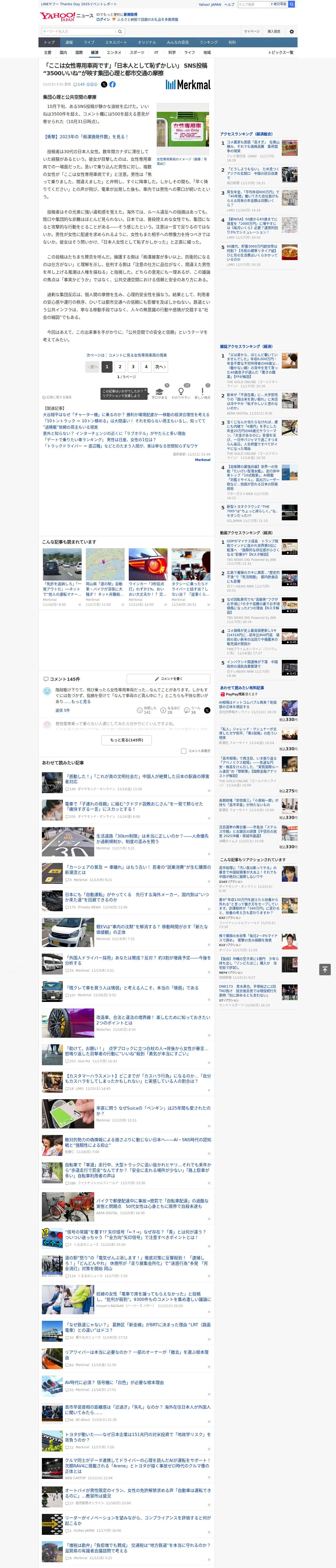336x1568 pixels.
Task: Click the Merkmal publisher logo
Action: (188, 85)
